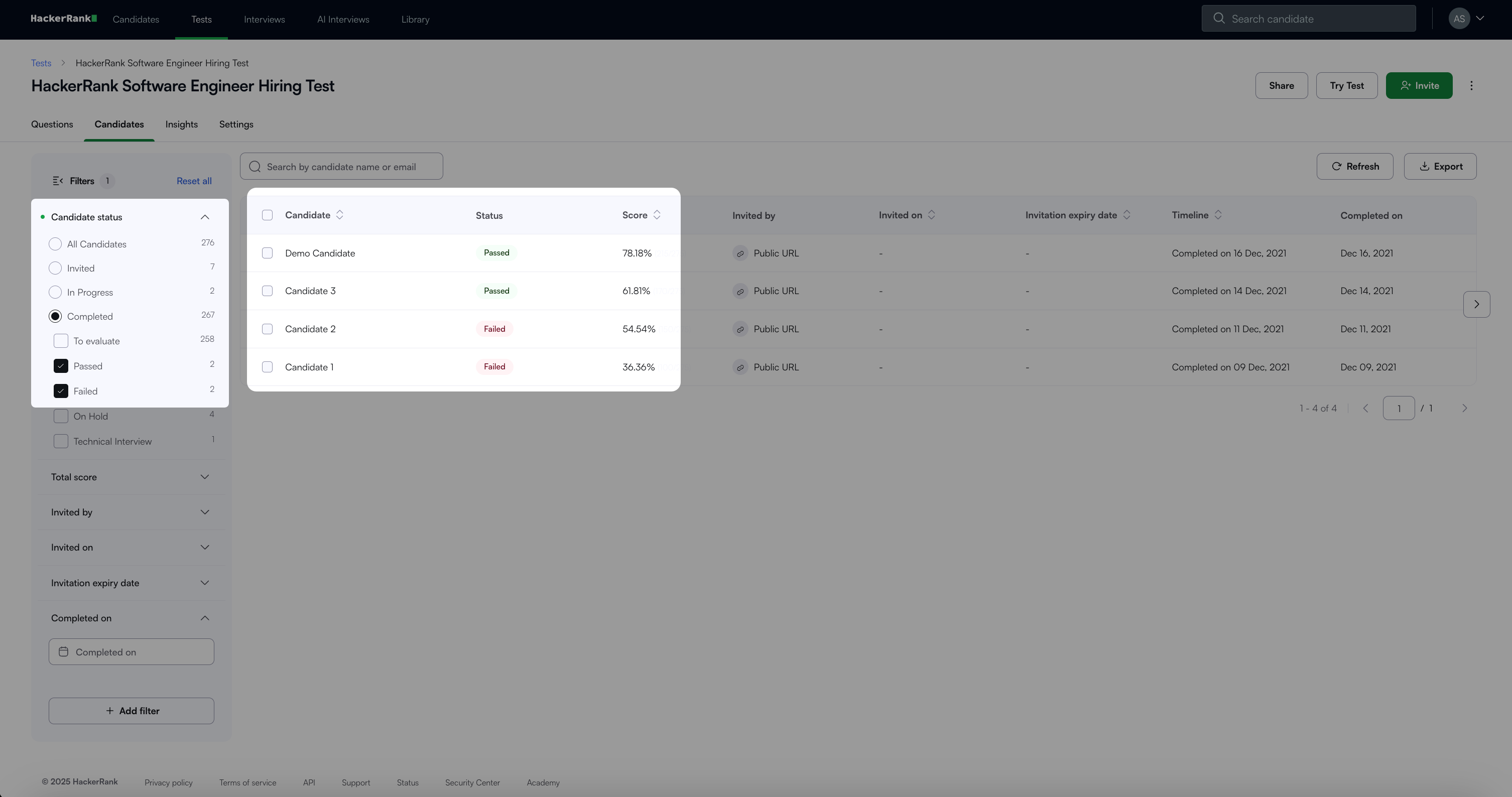The width and height of the screenshot is (1512, 797).
Task: Check the To evaluate checkbox
Action: click(61, 341)
